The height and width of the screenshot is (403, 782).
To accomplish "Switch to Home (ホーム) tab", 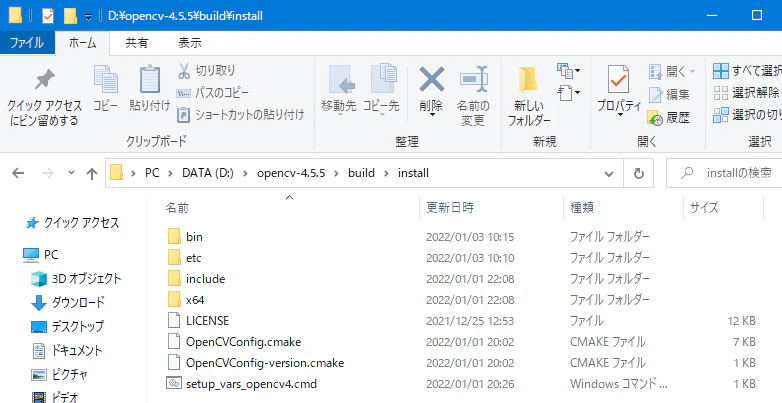I will pyautogui.click(x=82, y=43).
